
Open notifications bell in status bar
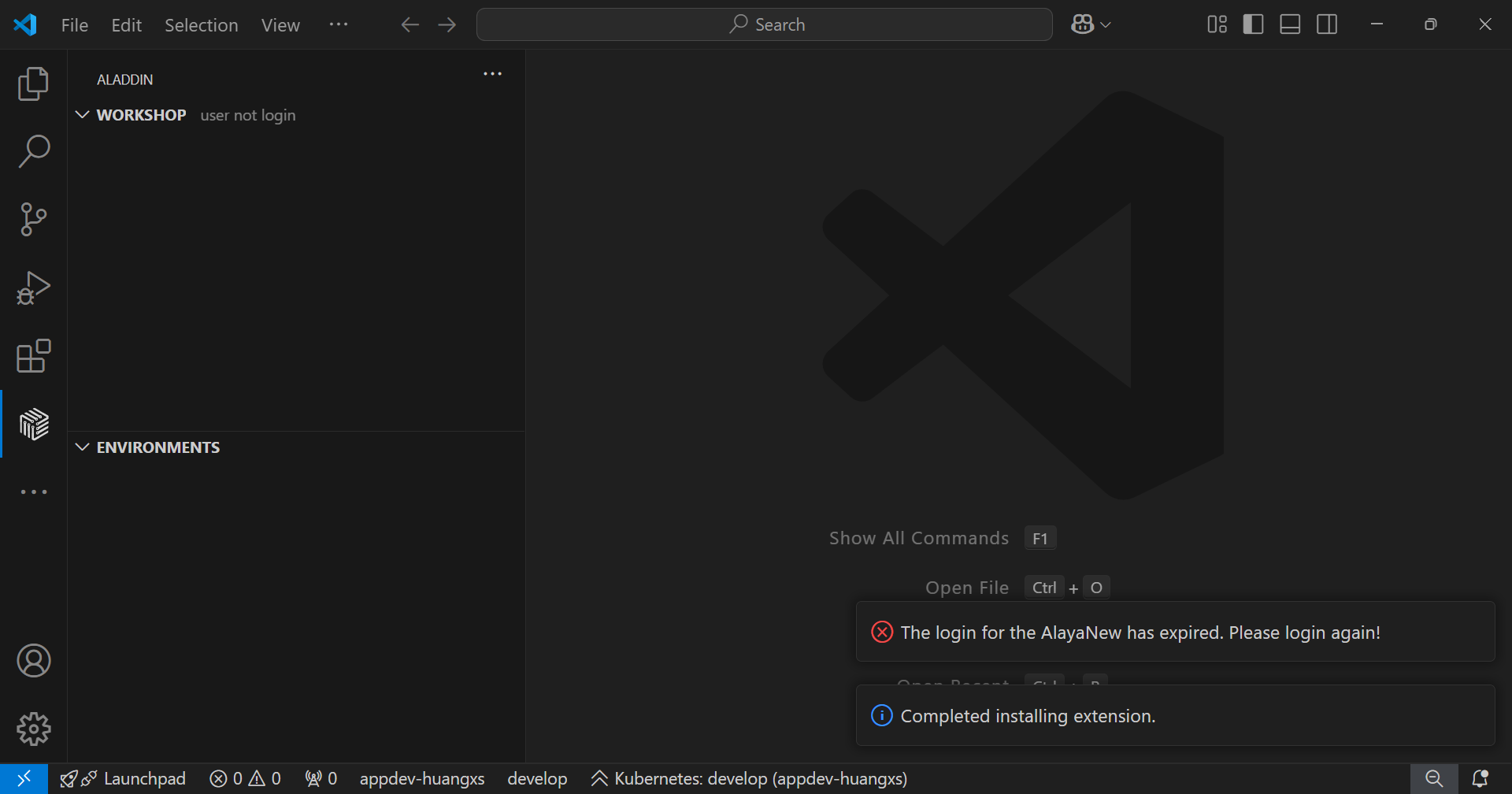[x=1480, y=779]
